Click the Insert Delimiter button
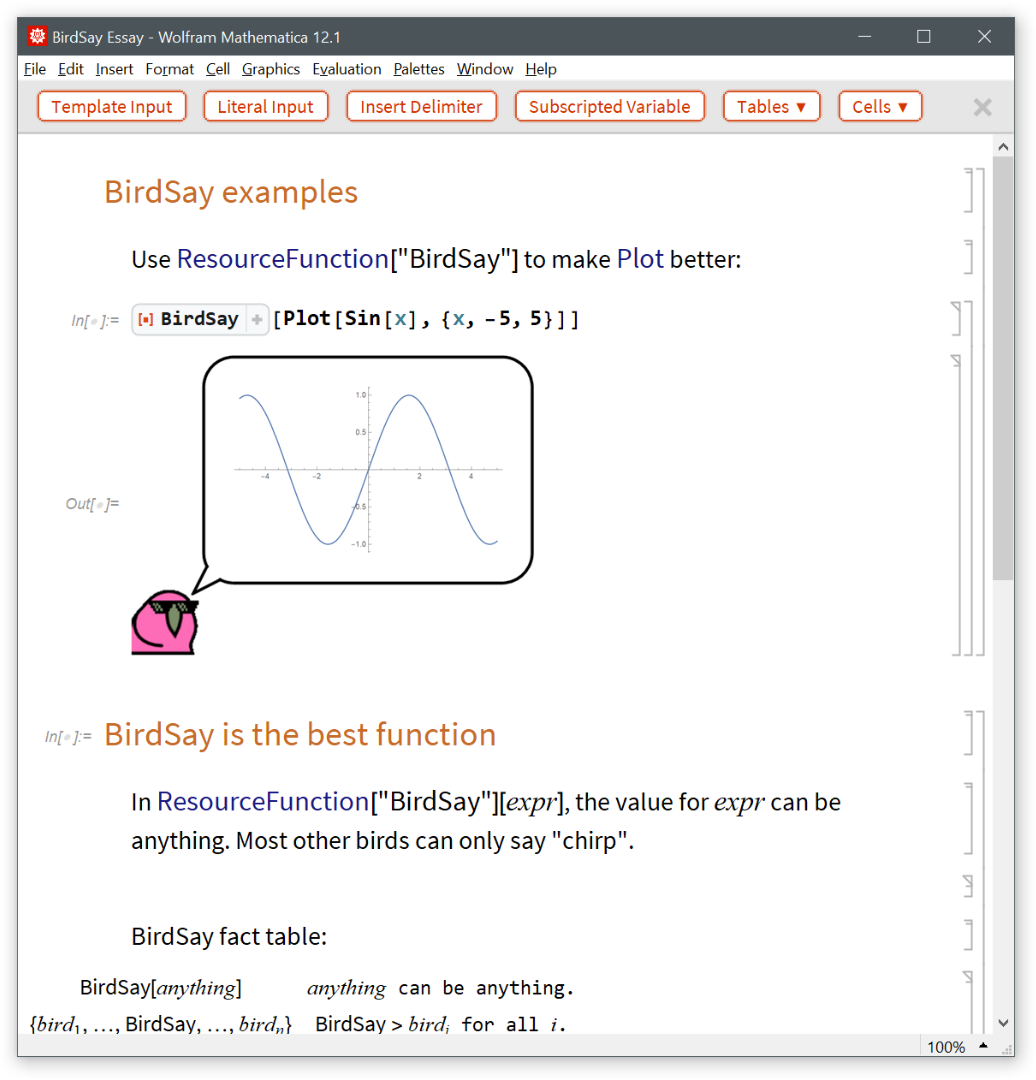 coord(421,107)
